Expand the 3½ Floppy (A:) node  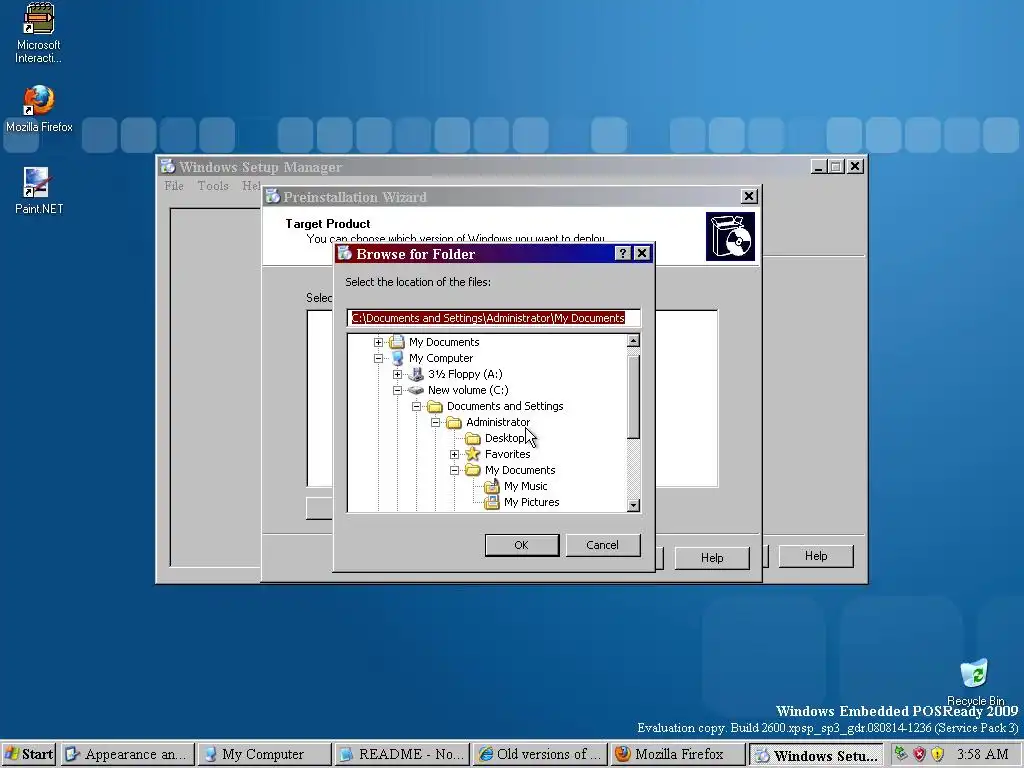coord(397,374)
